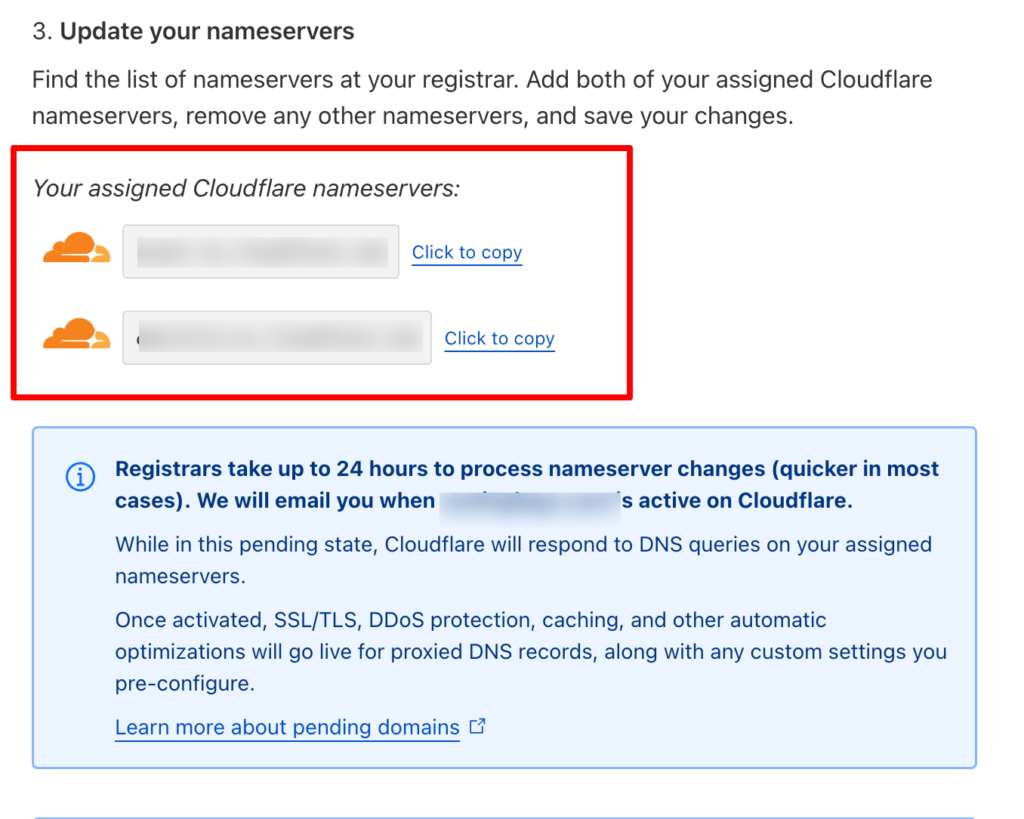Copy the second nameserver via Click to copy
1024x819 pixels.
point(500,338)
